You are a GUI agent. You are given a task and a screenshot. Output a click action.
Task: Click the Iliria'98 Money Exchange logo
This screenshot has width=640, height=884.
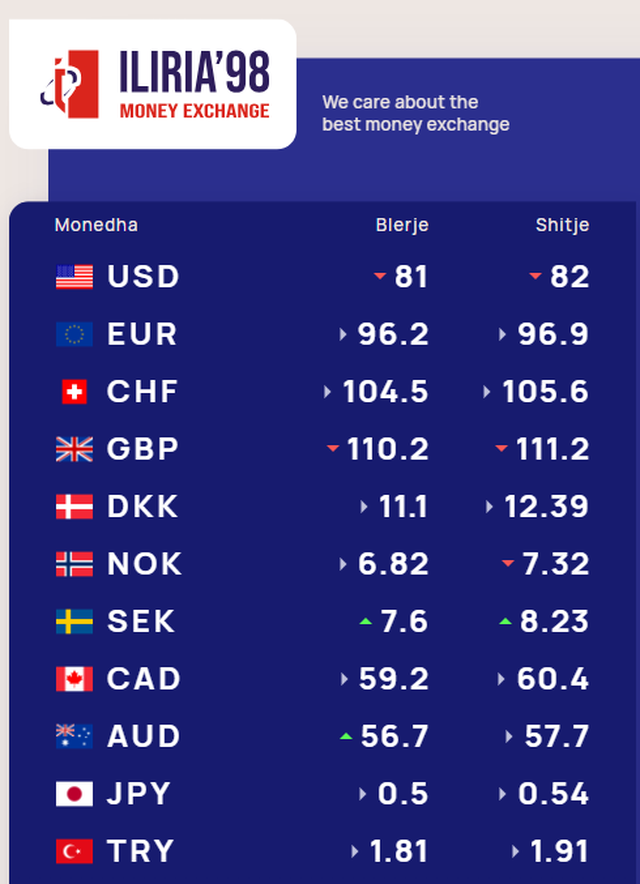pos(153,84)
